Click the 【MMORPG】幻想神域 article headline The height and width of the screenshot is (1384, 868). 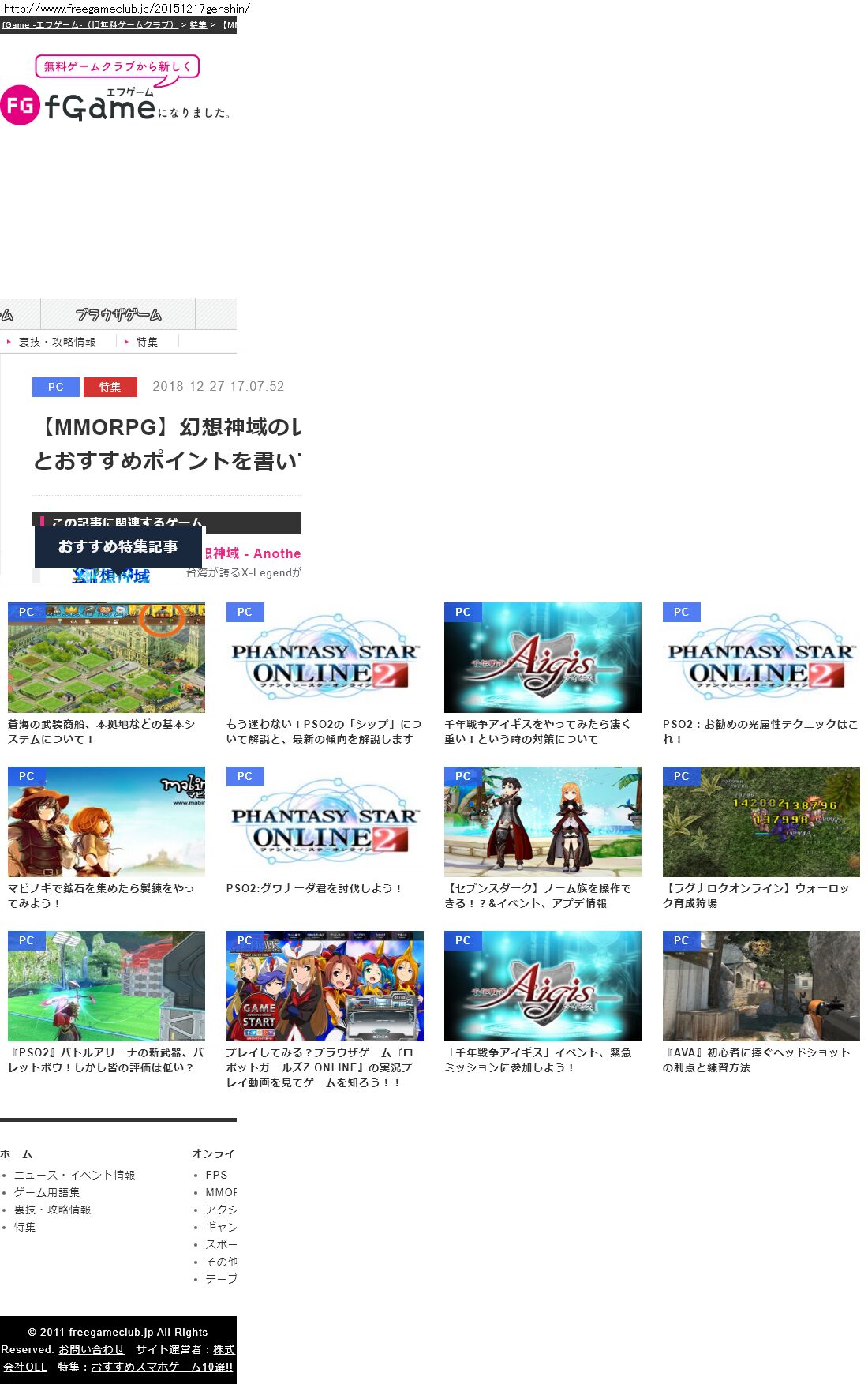pos(166,444)
